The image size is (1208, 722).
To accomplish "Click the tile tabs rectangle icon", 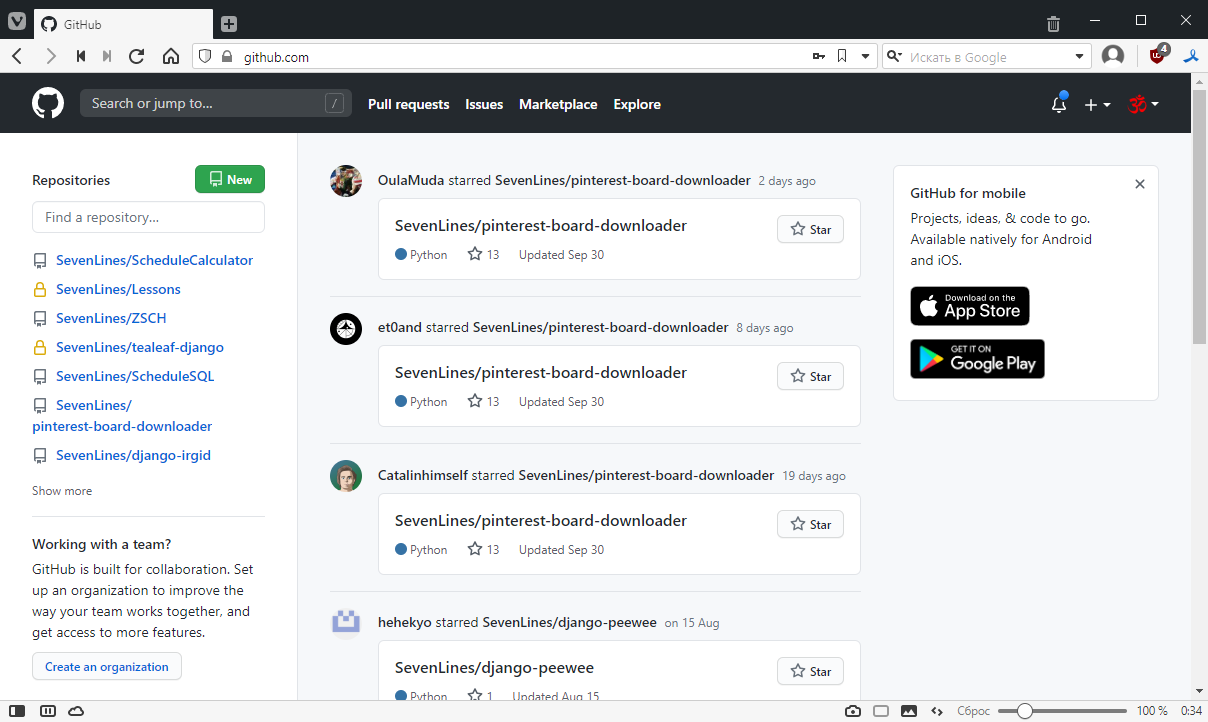I will 881,711.
